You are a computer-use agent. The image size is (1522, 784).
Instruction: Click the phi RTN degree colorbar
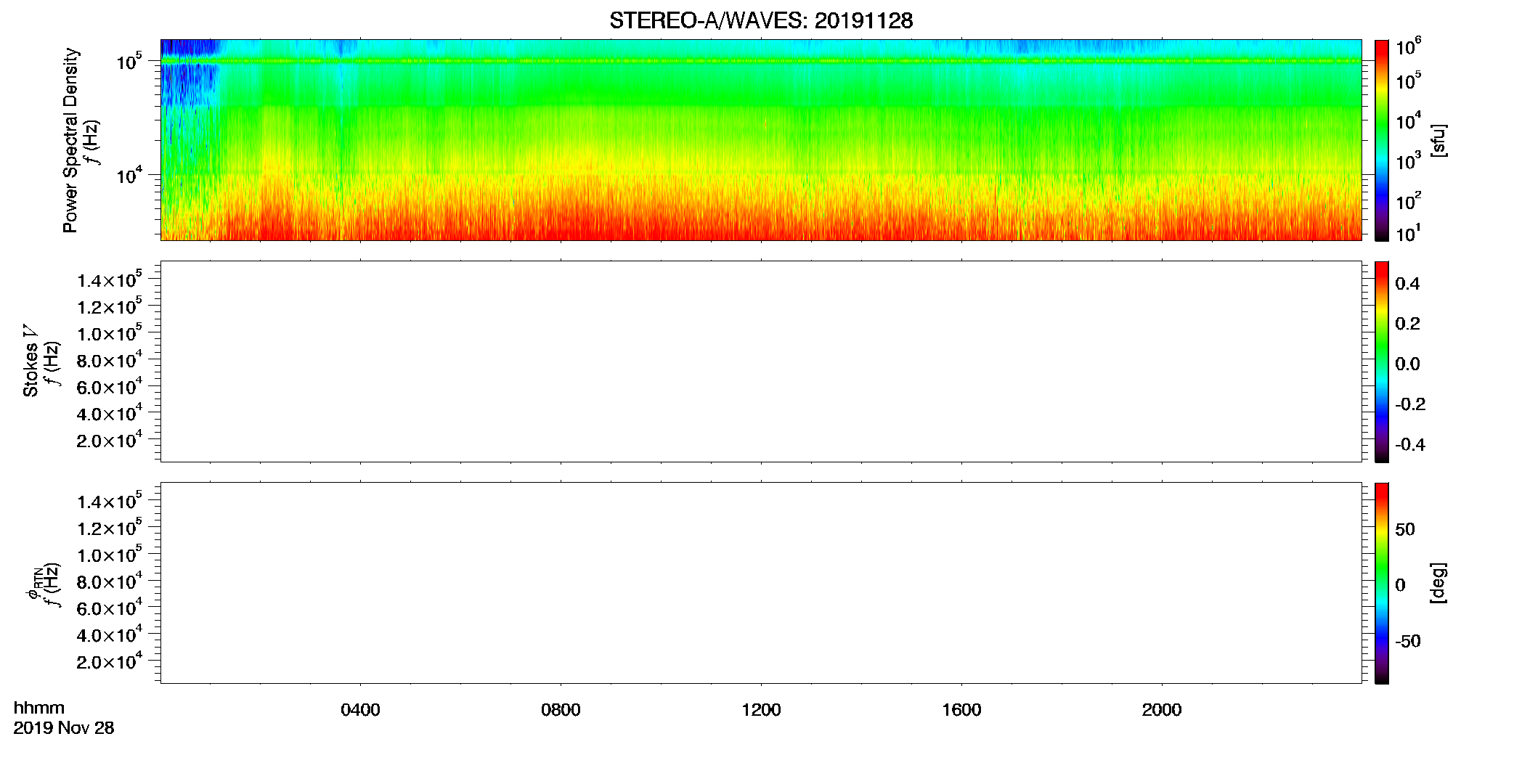[x=1381, y=583]
